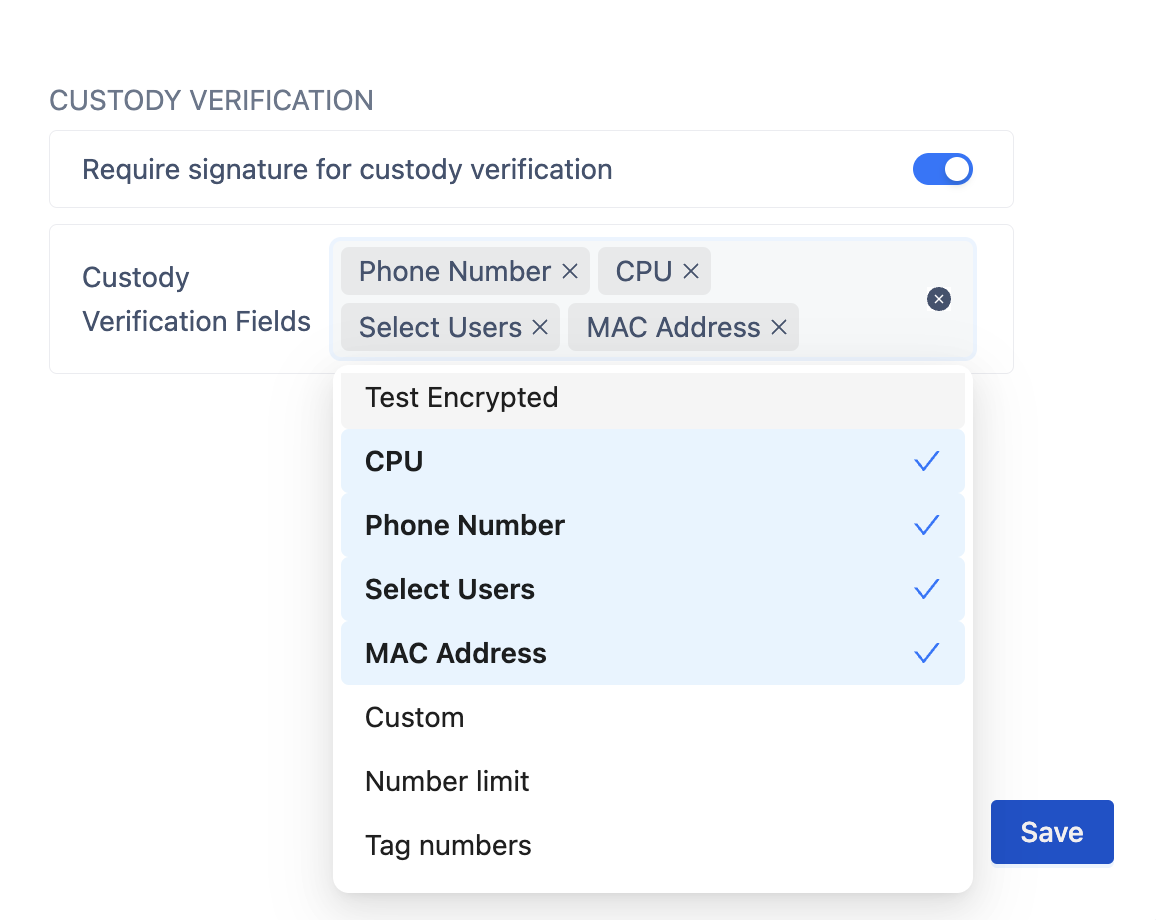Screen dimensions: 1156x920
Task: Disable require signature for custody verification
Action: tap(942, 170)
